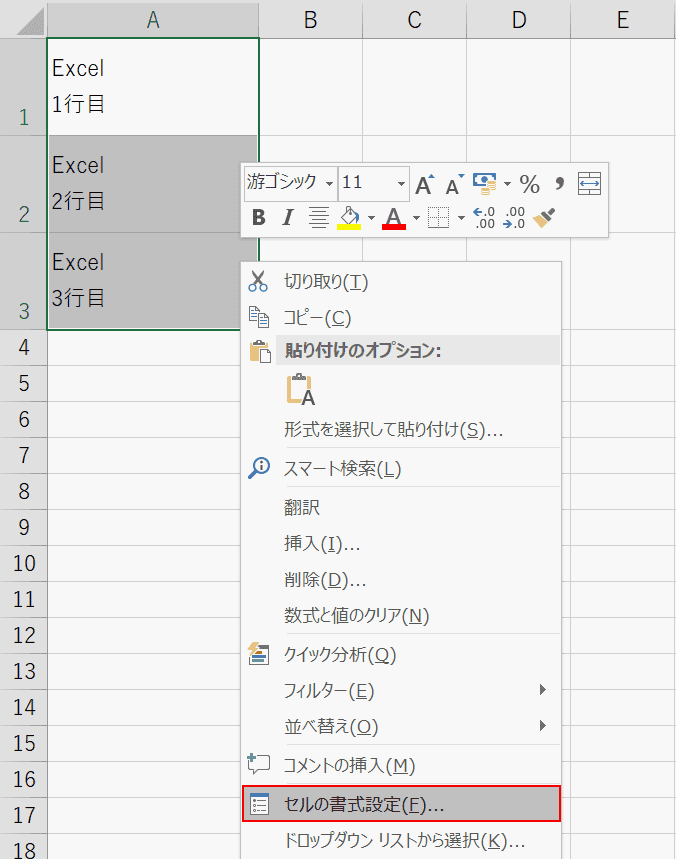Click the smart search magnifier icon
Viewport: 676px width, 859px height.
tap(259, 468)
